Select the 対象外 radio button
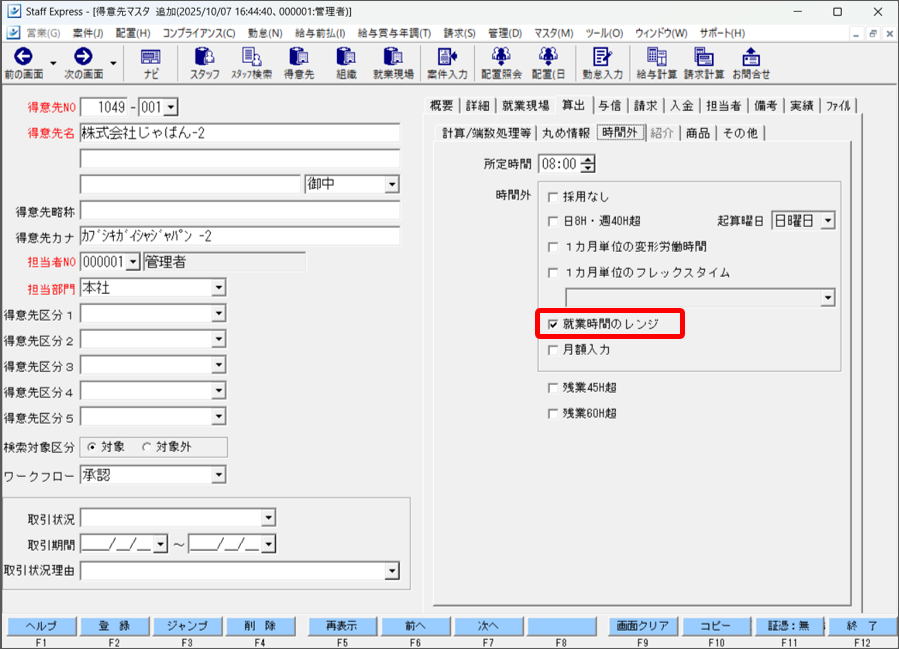 [x=148, y=447]
